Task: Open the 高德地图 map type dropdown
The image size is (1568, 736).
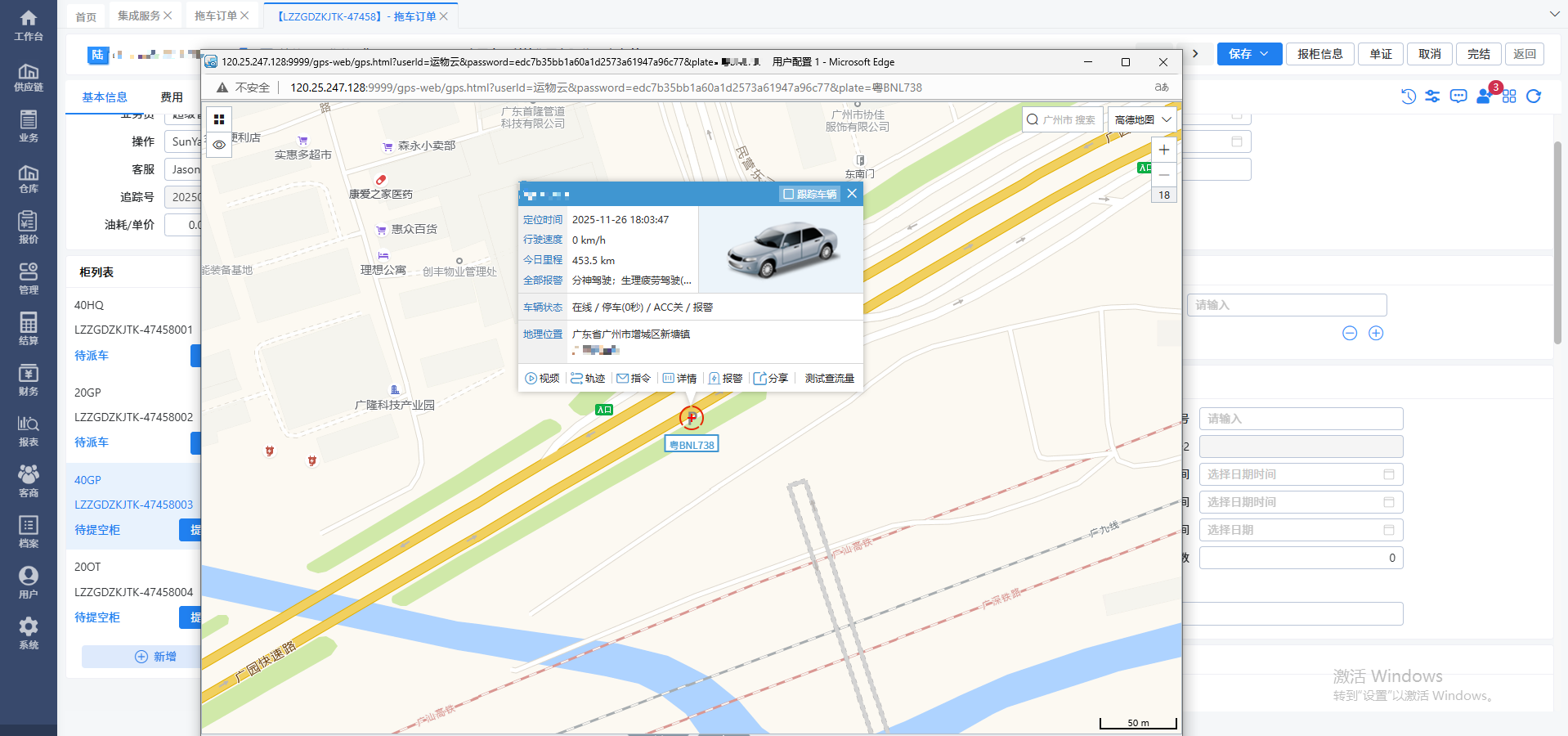Action: coord(1143,119)
